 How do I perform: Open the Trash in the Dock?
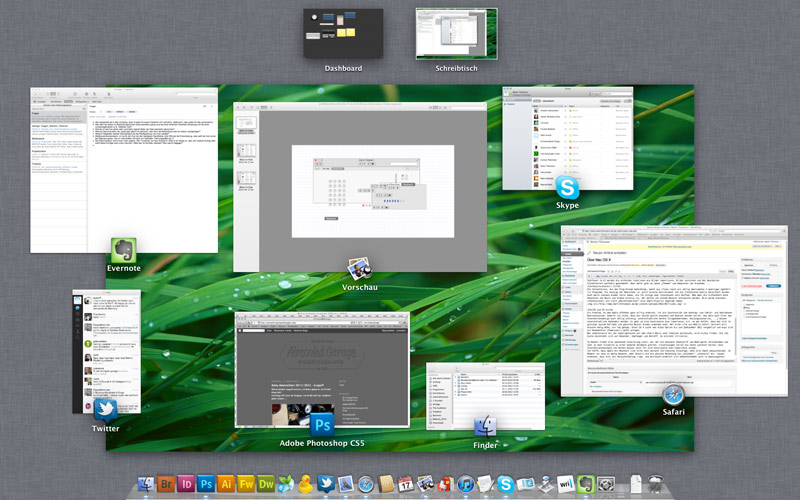[x=656, y=484]
